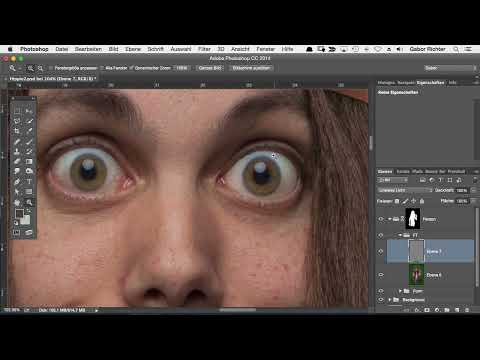Image resolution: width=480 pixels, height=360 pixels.
Task: Open the Filter menu
Action: [x=204, y=49]
